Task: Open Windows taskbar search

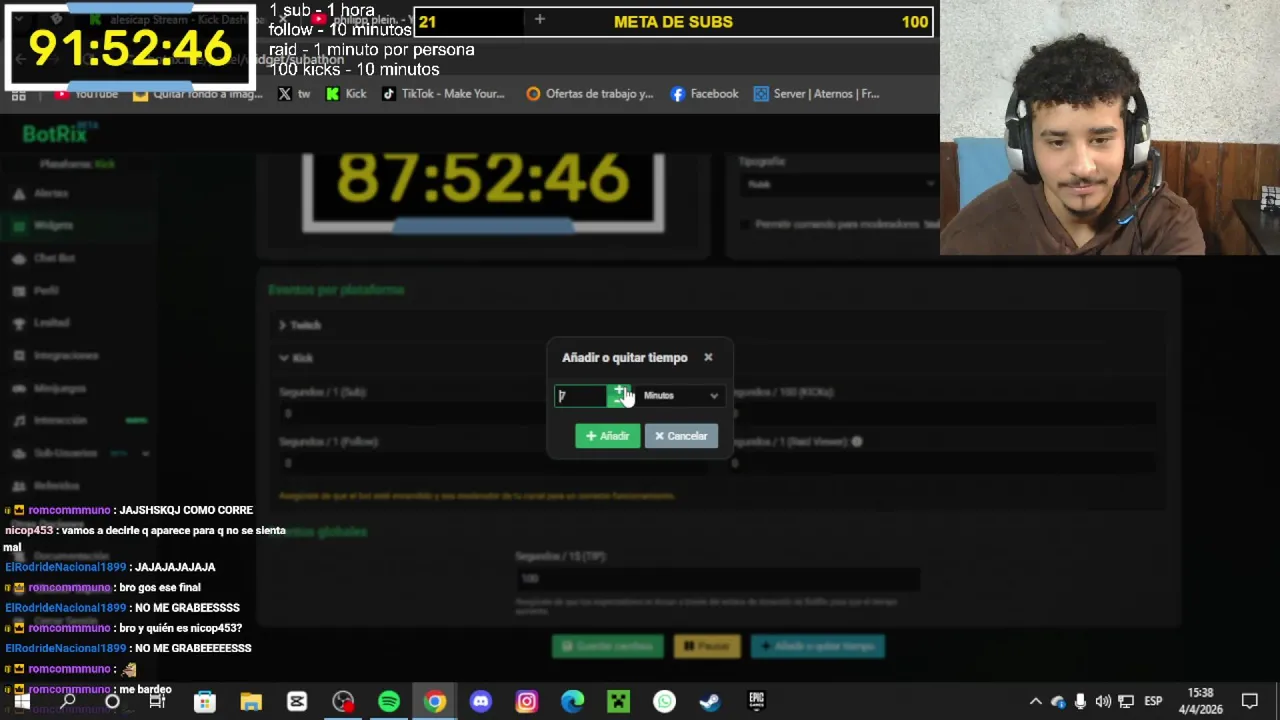Action: coord(67,702)
